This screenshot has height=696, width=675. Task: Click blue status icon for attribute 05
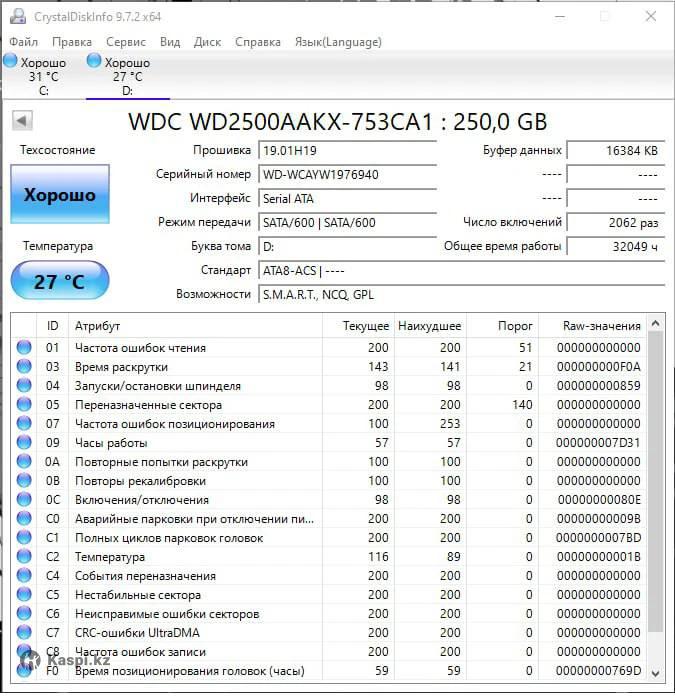(x=24, y=405)
